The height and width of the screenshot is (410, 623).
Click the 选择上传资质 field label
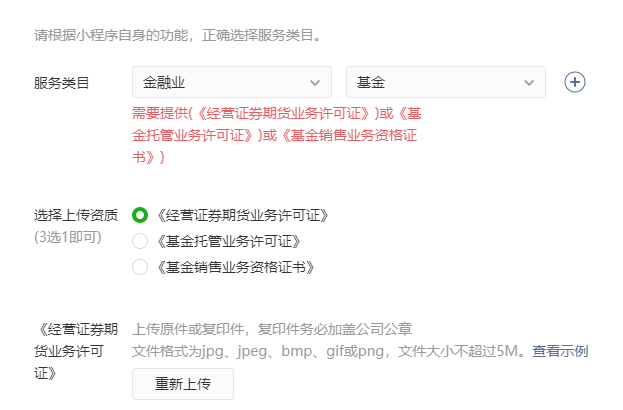click(x=76, y=215)
